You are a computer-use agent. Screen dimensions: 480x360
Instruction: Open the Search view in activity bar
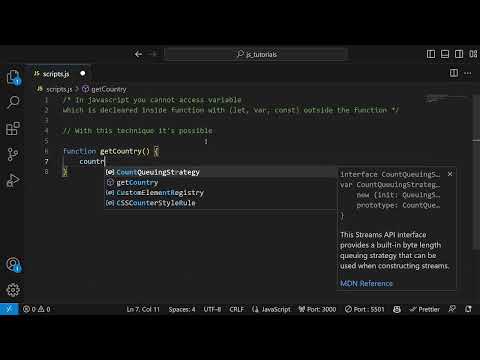pos(13,103)
